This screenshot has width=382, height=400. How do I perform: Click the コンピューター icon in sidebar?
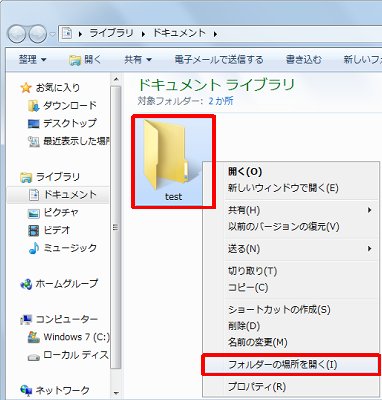[26, 320]
